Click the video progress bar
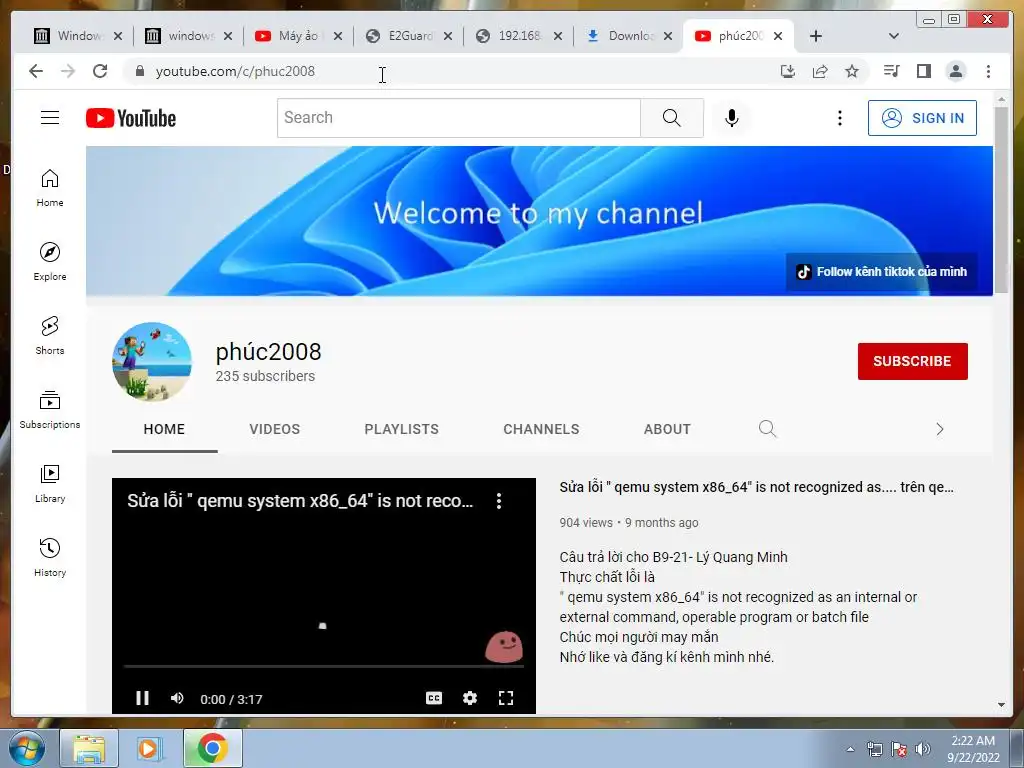This screenshot has height=768, width=1024. (324, 666)
